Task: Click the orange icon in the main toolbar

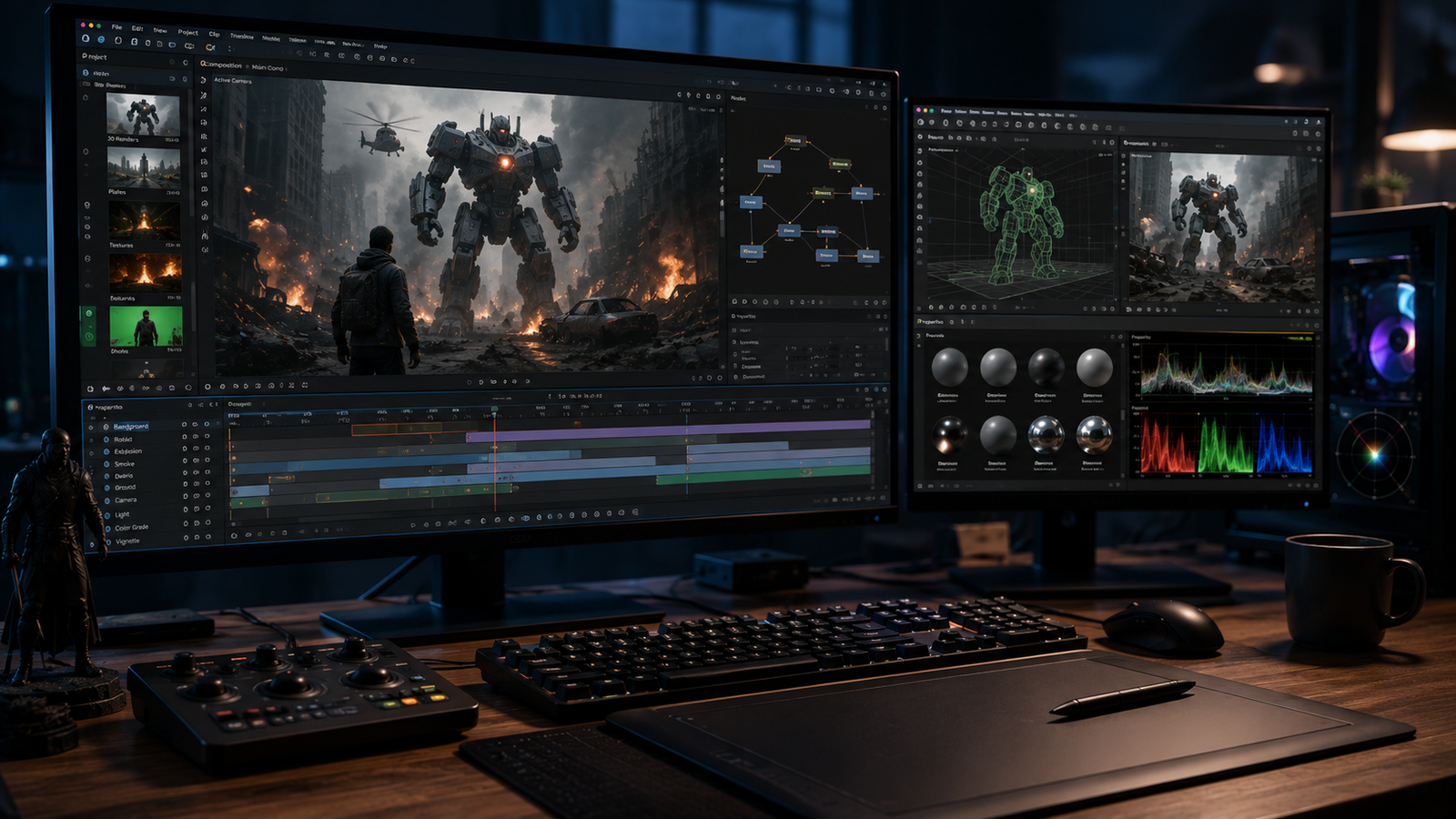Action: pyautogui.click(x=209, y=47)
